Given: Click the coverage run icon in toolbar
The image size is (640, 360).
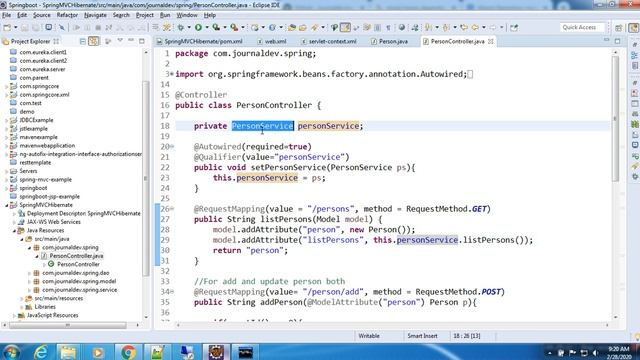Looking at the screenshot, I should [216, 27].
